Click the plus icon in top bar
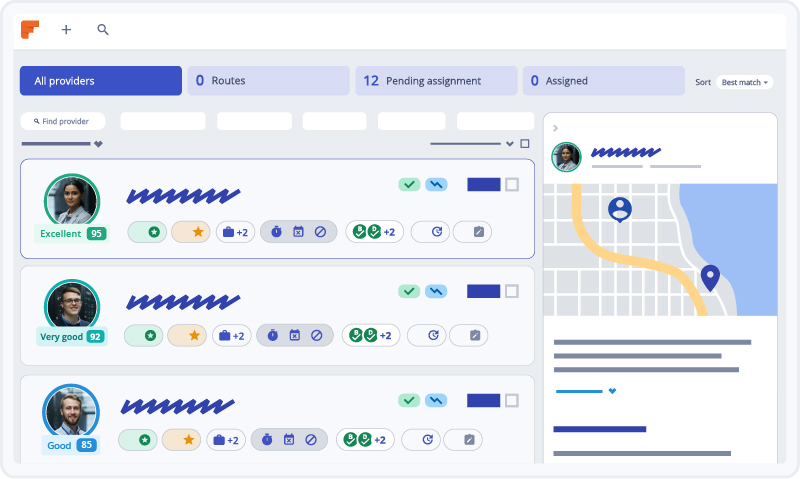This screenshot has width=800, height=479. [x=66, y=30]
